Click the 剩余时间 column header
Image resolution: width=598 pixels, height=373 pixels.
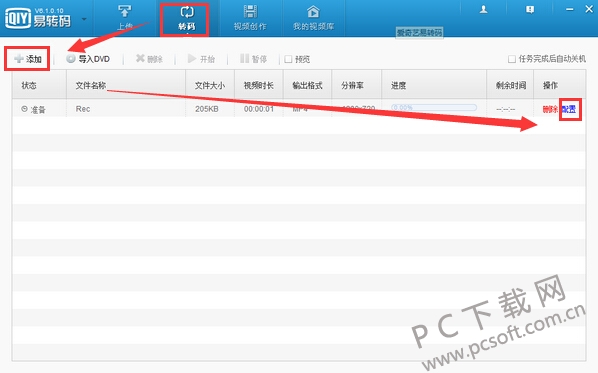(510, 85)
